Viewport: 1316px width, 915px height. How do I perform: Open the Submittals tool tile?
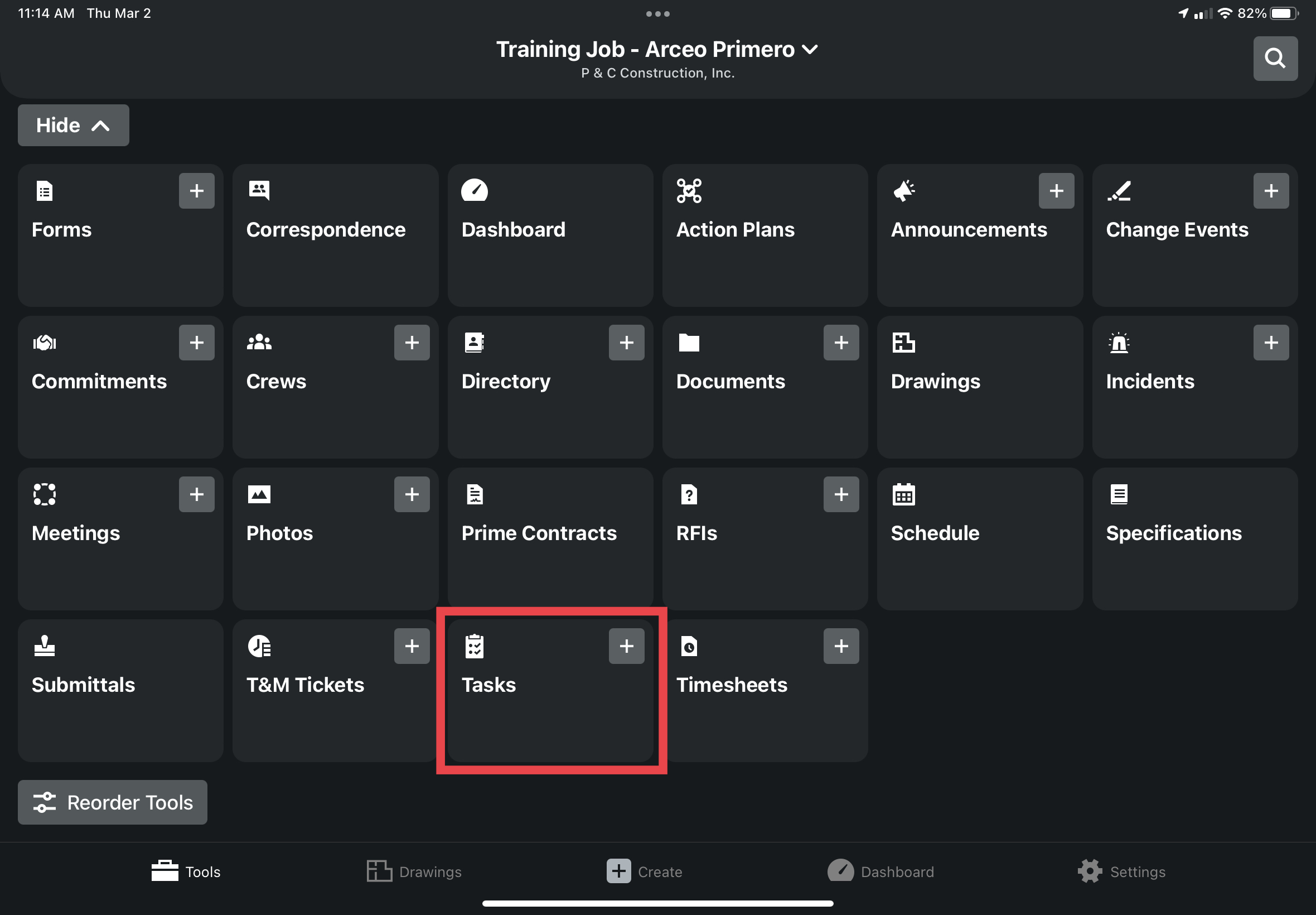(120, 690)
